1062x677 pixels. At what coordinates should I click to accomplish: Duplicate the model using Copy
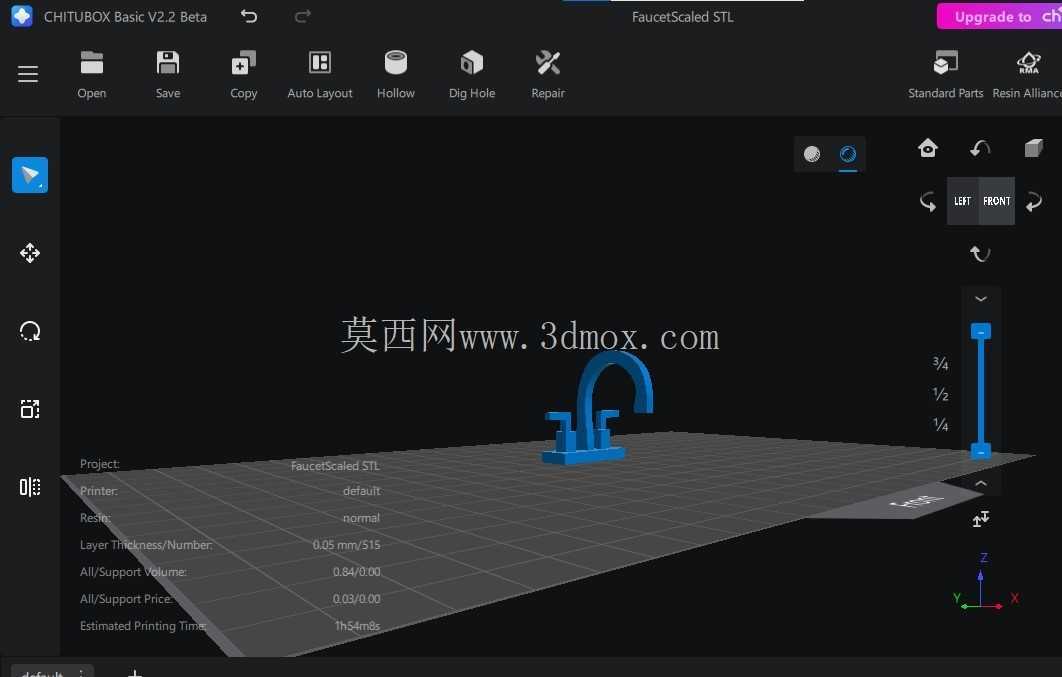point(243,75)
